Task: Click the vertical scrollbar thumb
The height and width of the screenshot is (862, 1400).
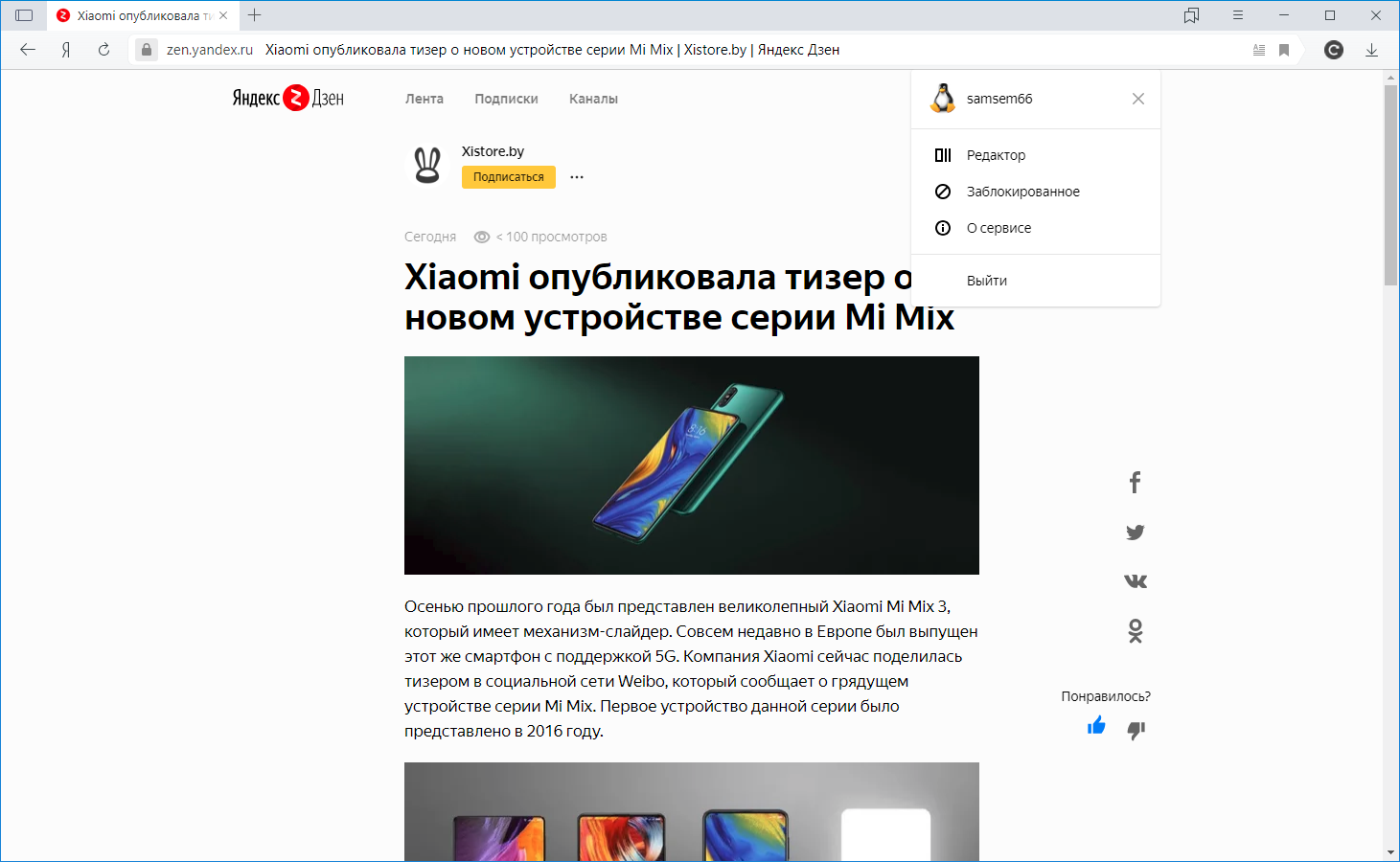Action: [x=1391, y=186]
